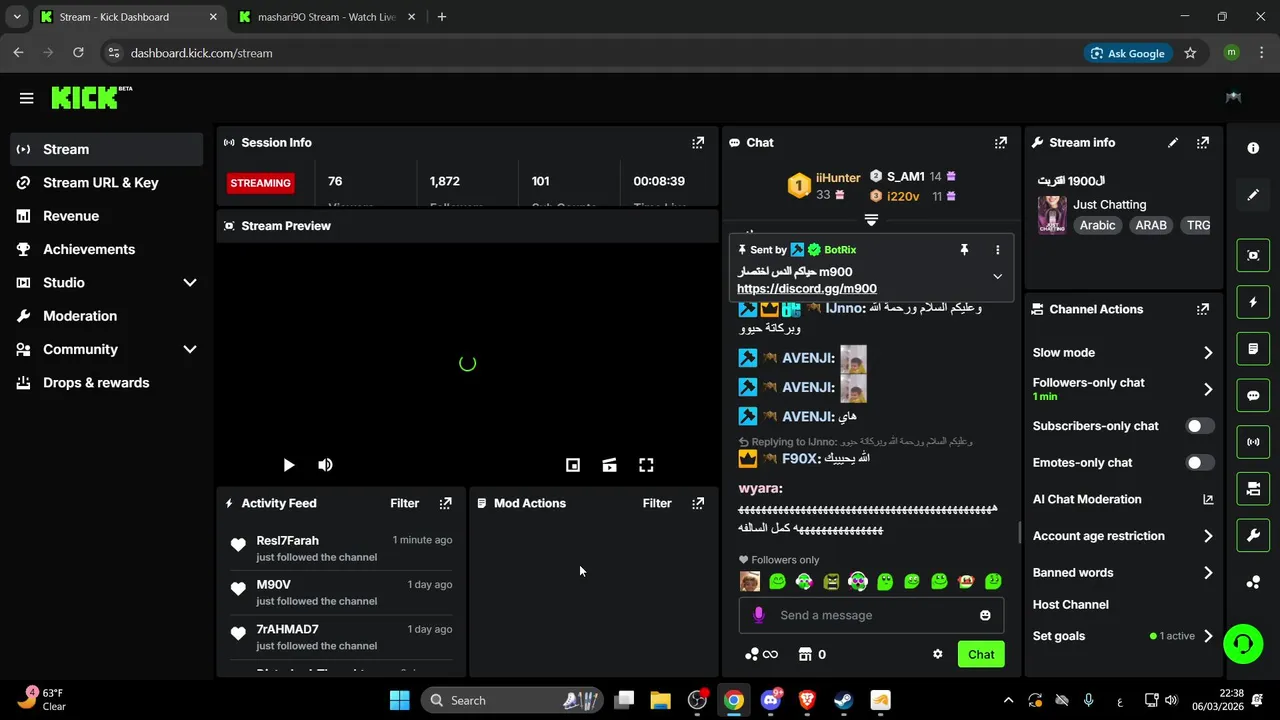
Task: Open Slow mode settings
Action: [1122, 352]
